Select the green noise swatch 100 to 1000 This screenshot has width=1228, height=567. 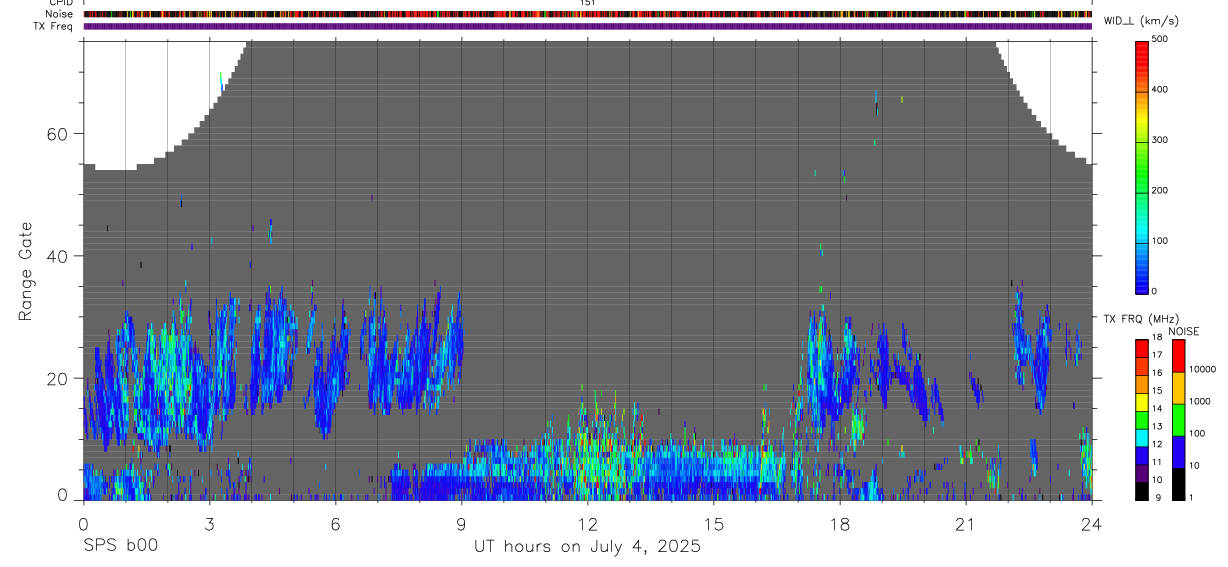coord(1177,420)
